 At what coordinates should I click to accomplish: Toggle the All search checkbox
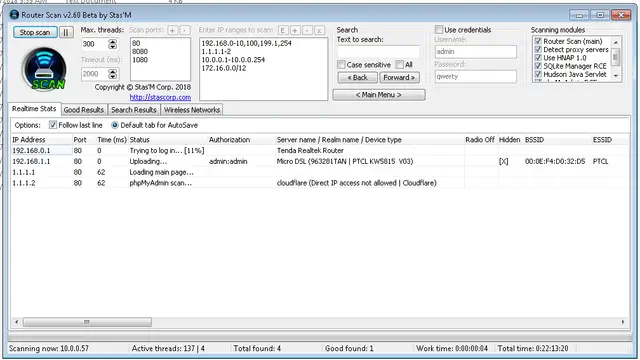pyautogui.click(x=399, y=64)
